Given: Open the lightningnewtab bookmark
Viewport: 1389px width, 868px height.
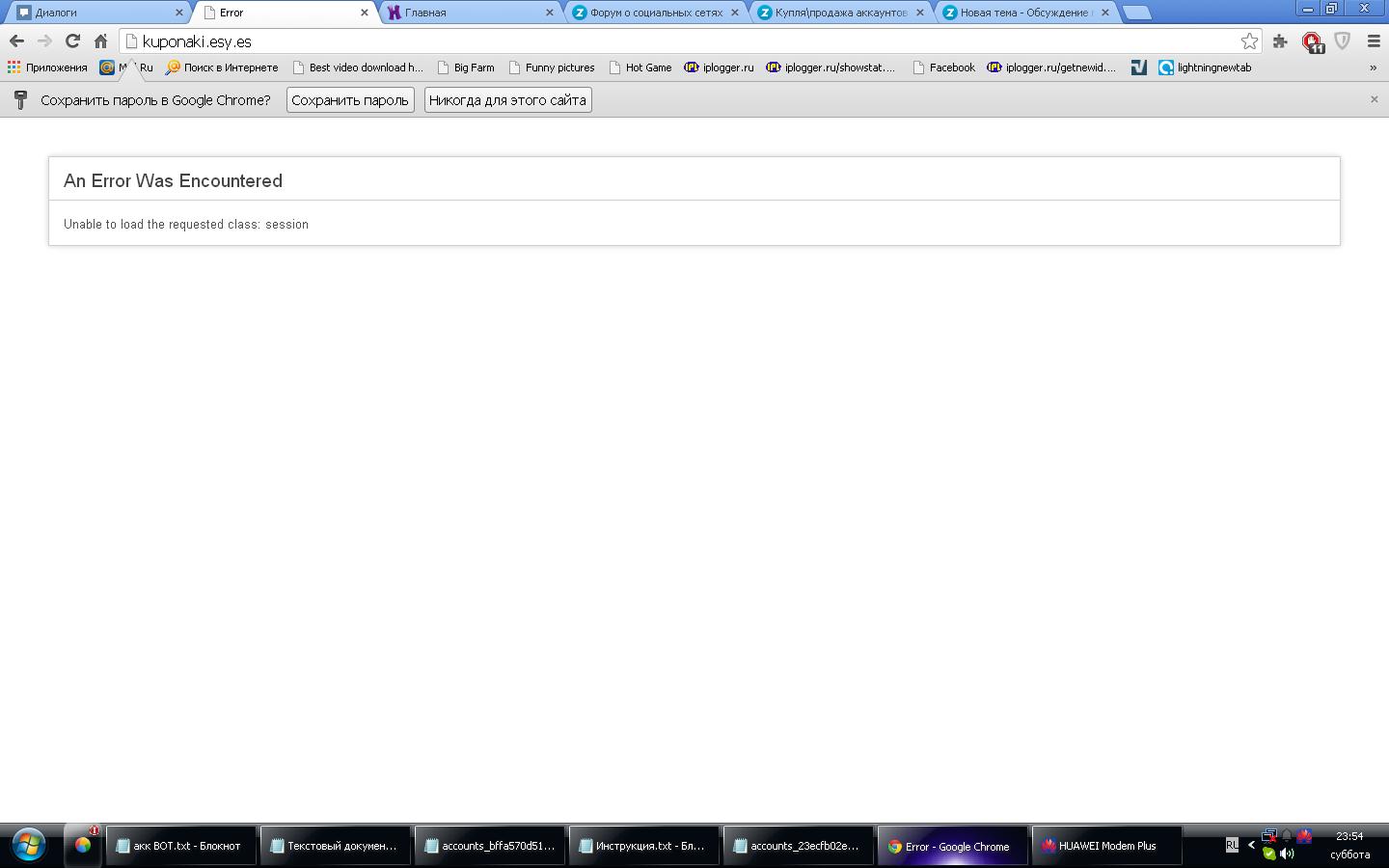Looking at the screenshot, I should pyautogui.click(x=1206, y=68).
